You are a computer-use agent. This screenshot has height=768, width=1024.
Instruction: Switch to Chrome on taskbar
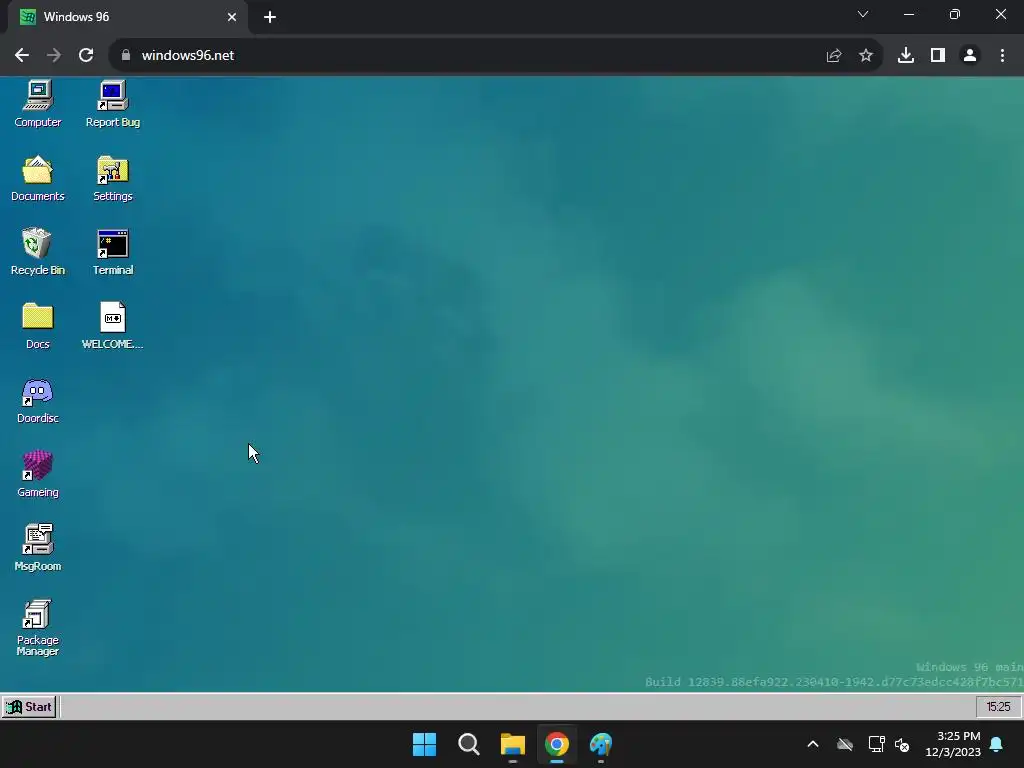pos(557,744)
